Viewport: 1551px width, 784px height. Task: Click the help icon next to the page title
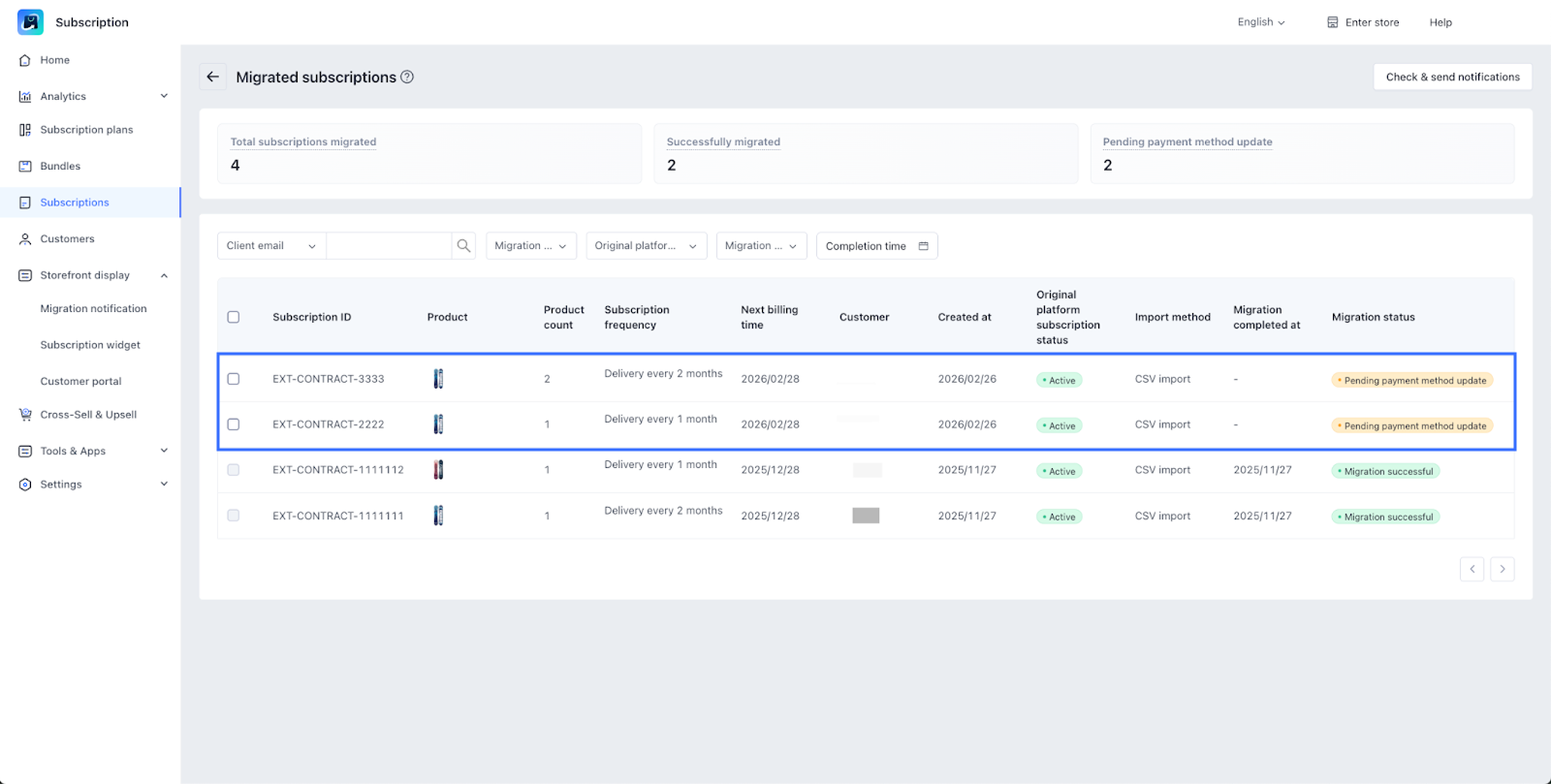click(x=407, y=77)
